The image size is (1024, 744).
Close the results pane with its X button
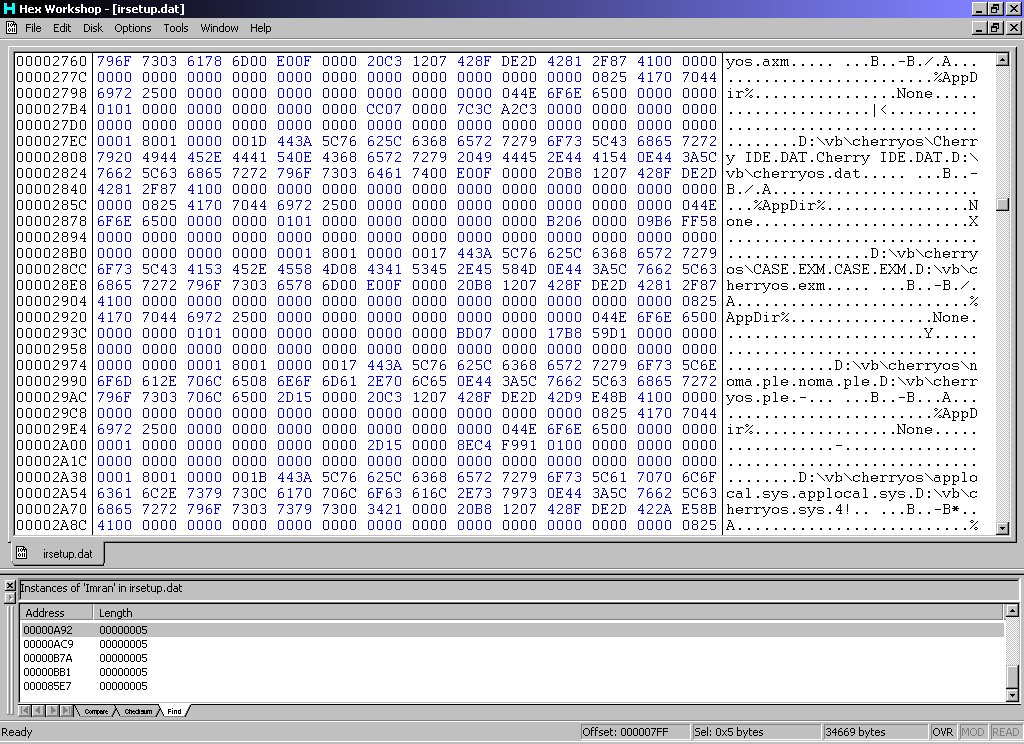coord(10,585)
